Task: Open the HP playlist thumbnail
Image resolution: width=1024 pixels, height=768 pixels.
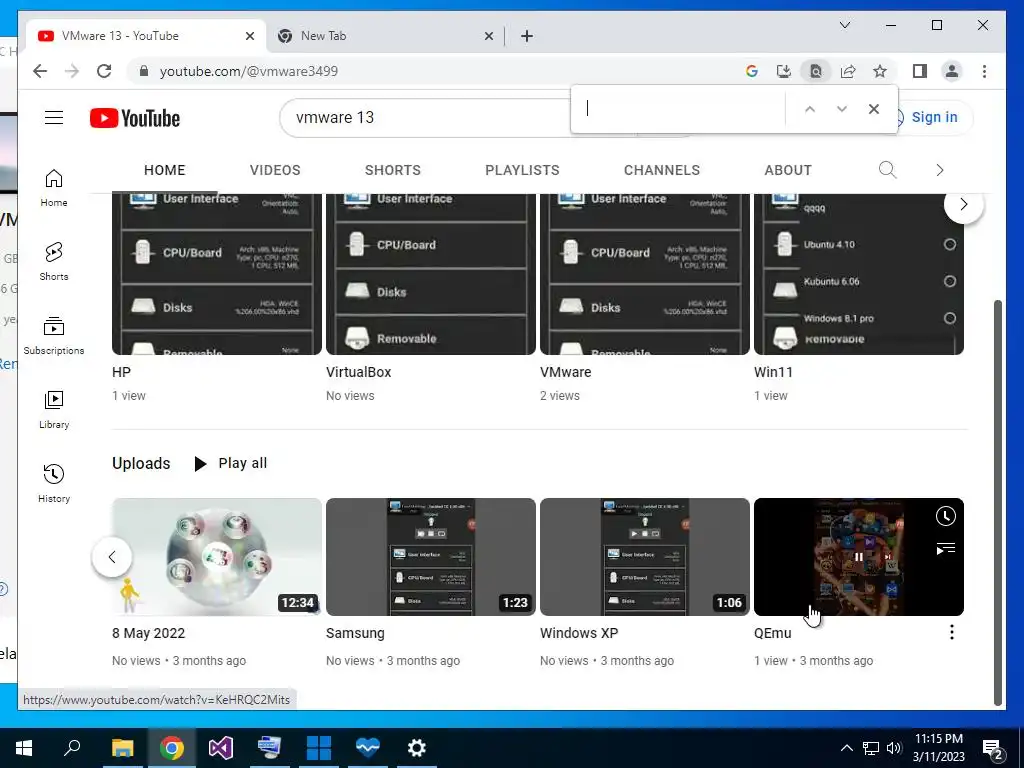Action: [216, 274]
